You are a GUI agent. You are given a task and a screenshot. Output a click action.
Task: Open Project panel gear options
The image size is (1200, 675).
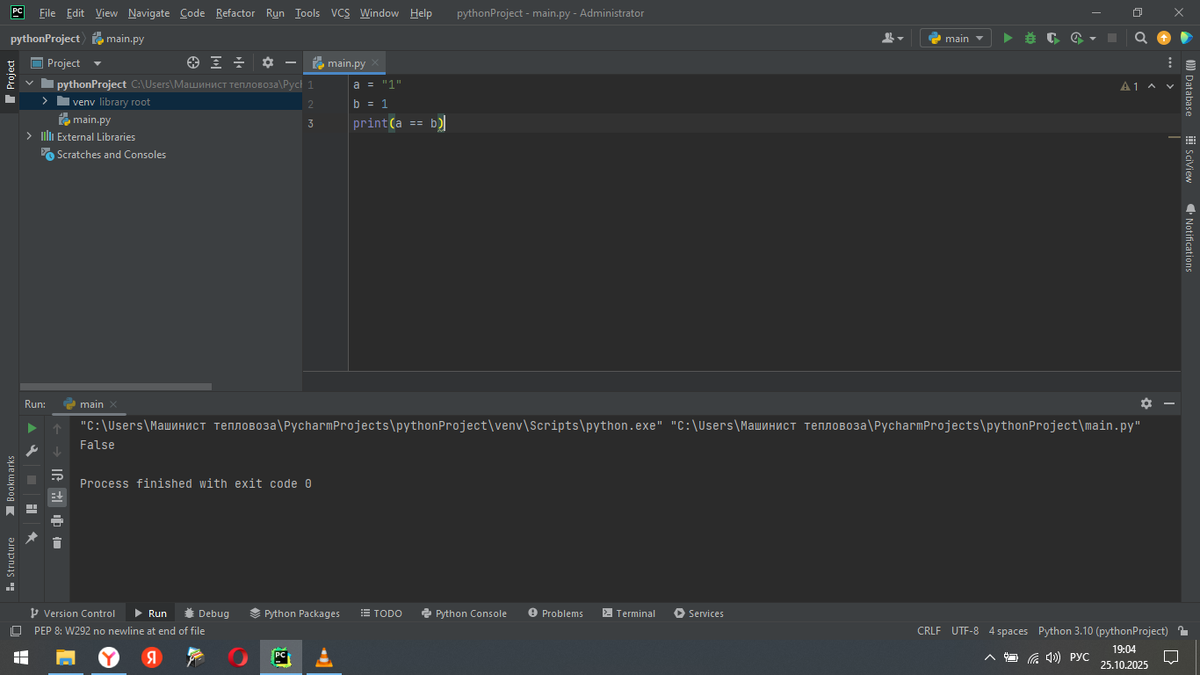click(268, 63)
